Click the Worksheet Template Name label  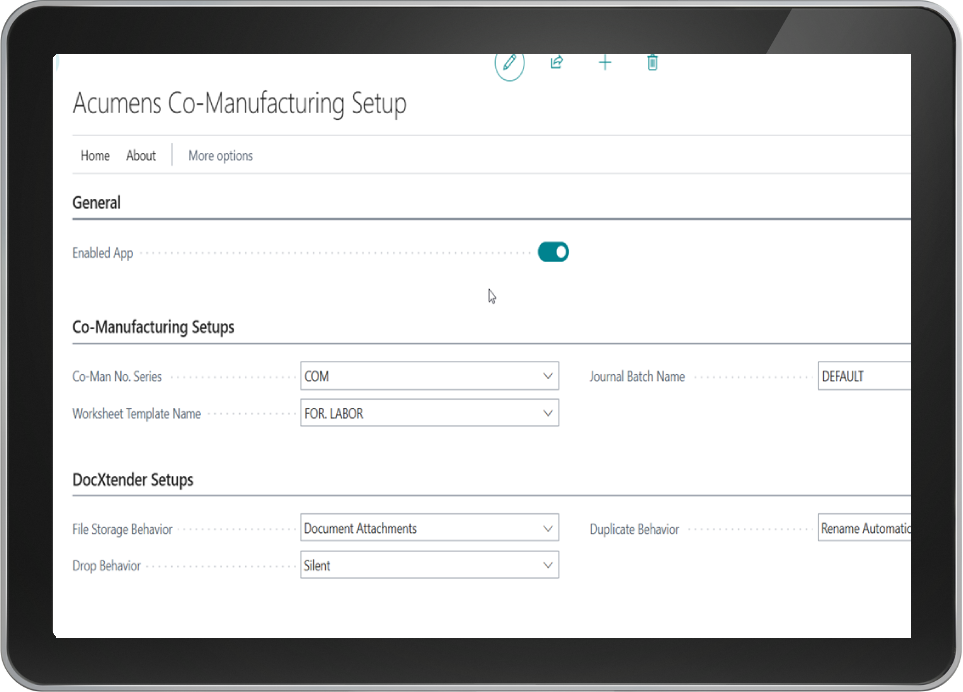pyautogui.click(x=136, y=414)
